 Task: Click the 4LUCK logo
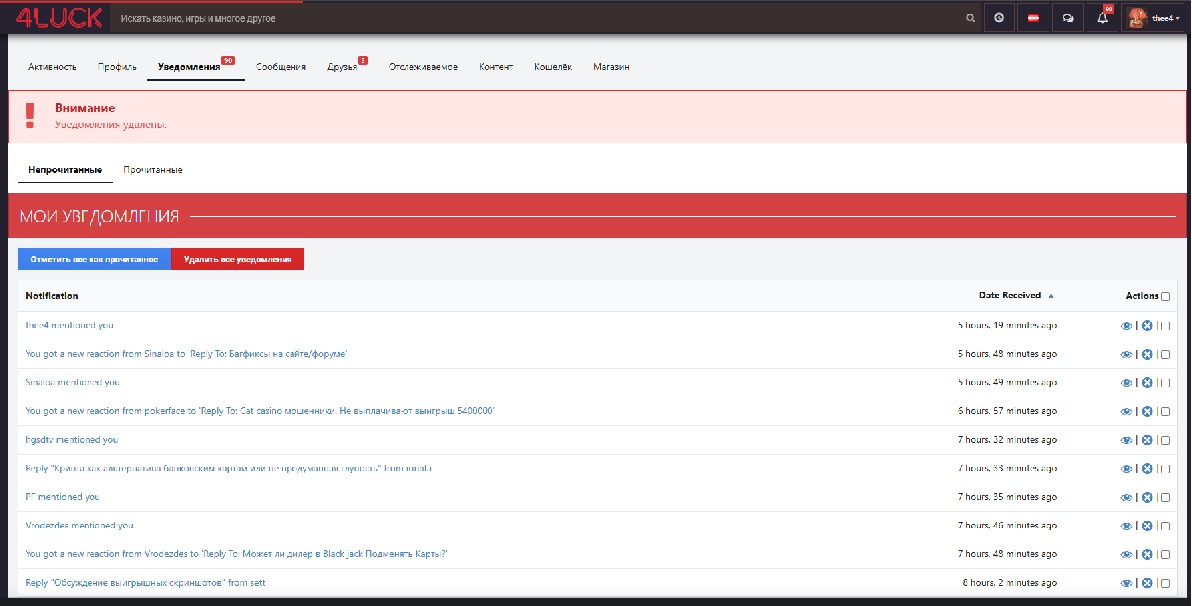pos(52,17)
